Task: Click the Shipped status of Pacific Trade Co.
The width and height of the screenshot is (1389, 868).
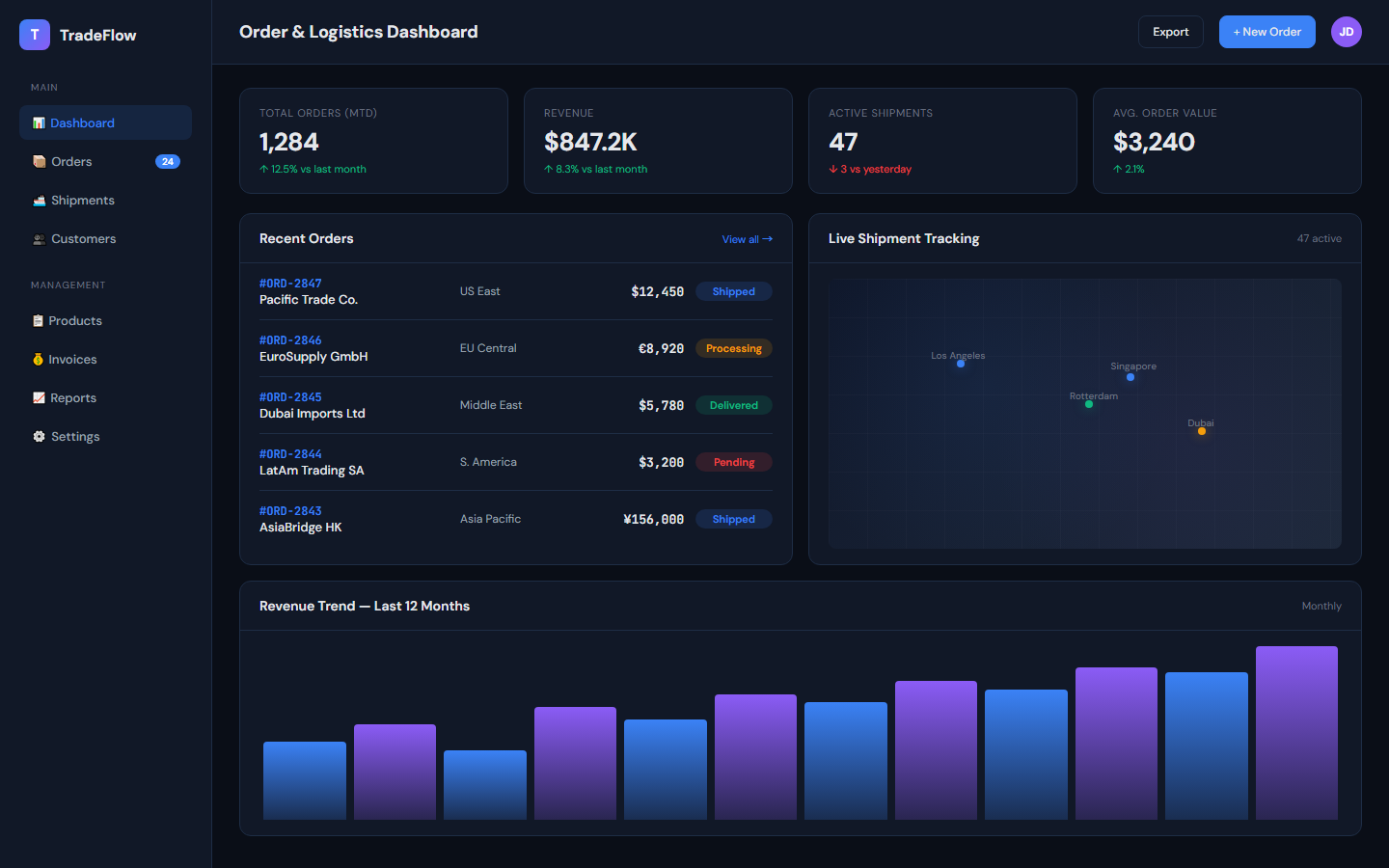Action: point(733,291)
